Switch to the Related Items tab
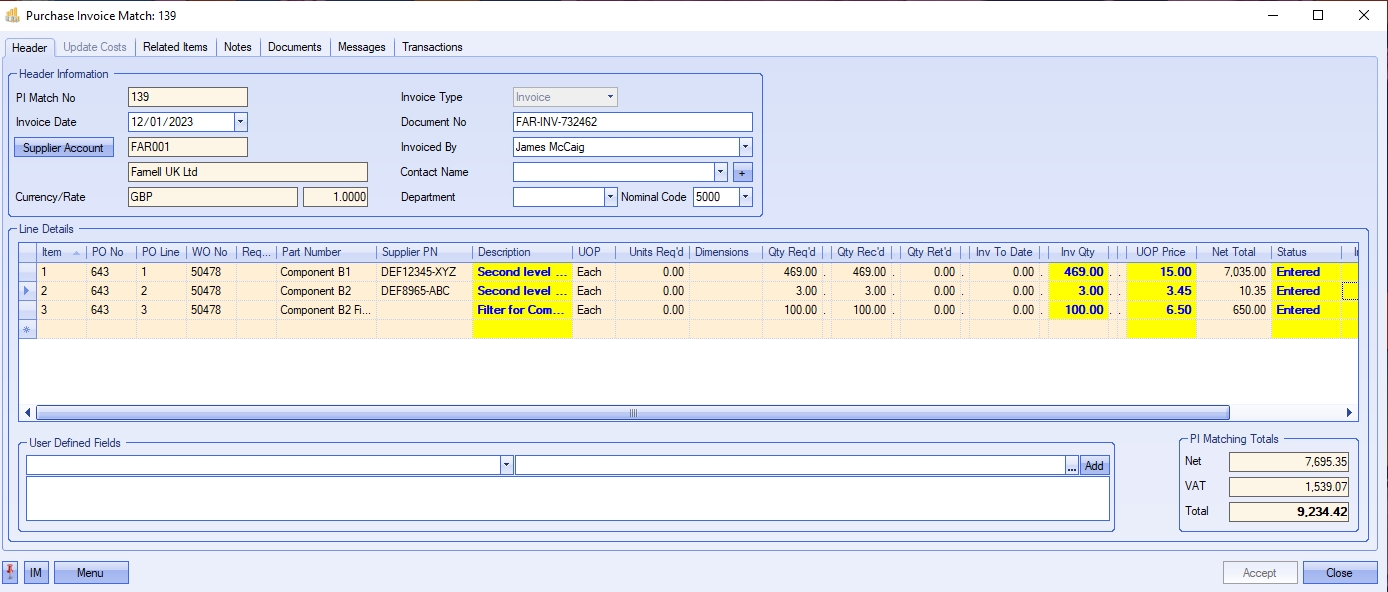Viewport: 1388px width, 592px height. pyautogui.click(x=175, y=47)
